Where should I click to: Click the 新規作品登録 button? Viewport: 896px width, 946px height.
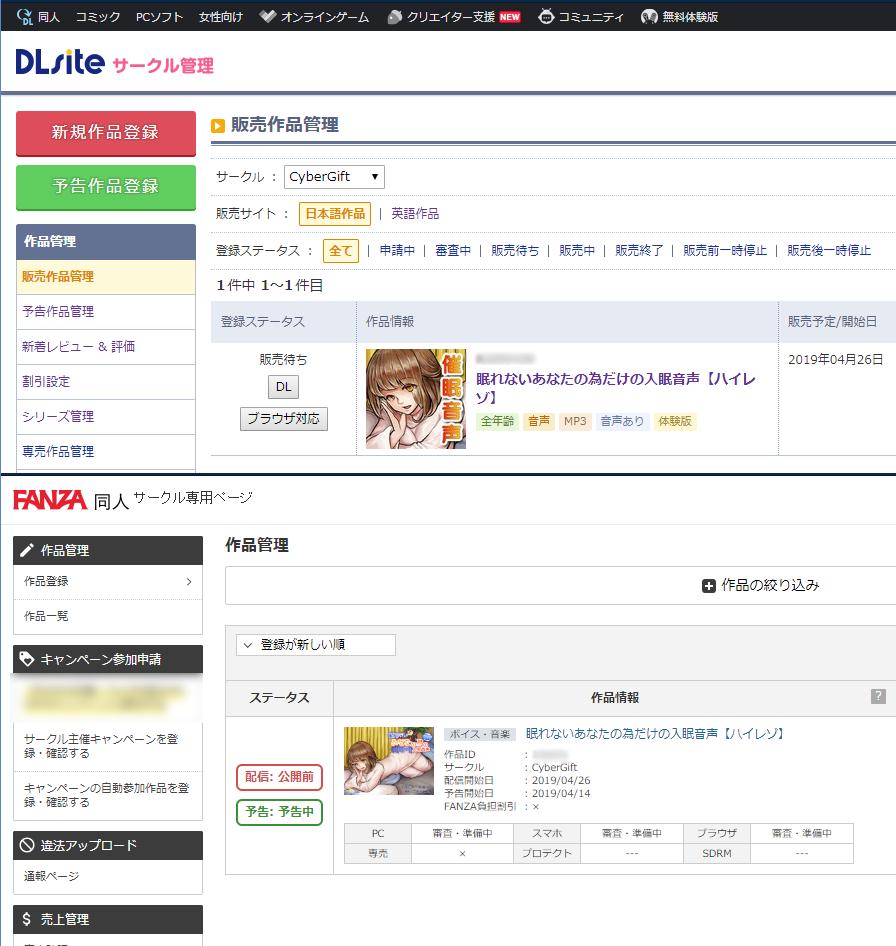[x=106, y=133]
